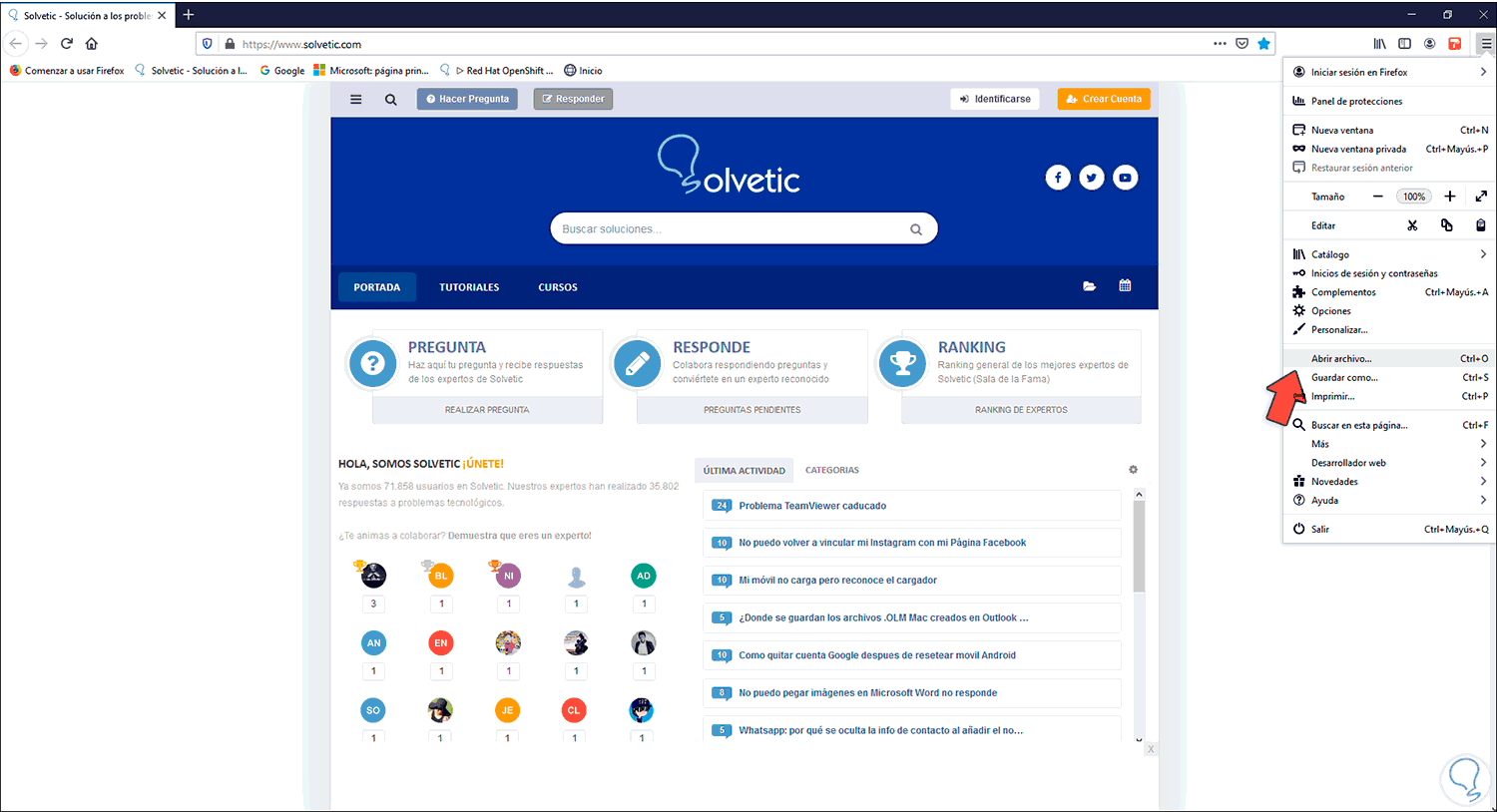
Task: Save page to Pocket icon in address bar
Action: 1243,44
